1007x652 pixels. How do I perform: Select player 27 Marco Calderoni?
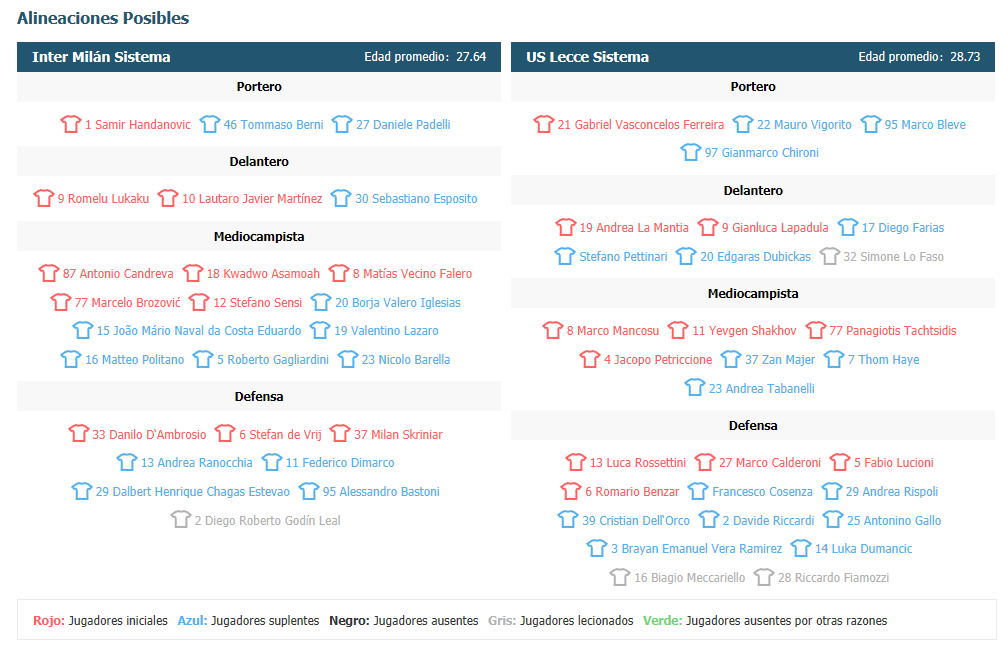770,463
